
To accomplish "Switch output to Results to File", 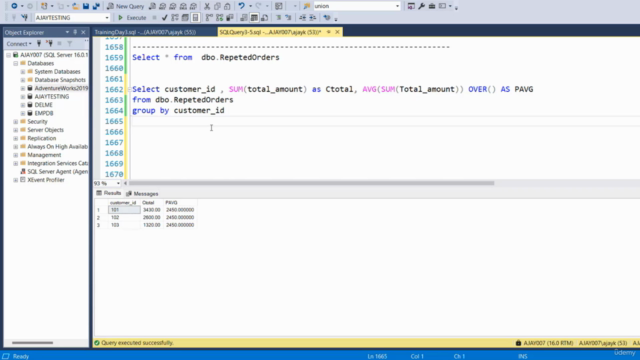I will click(x=264, y=18).
